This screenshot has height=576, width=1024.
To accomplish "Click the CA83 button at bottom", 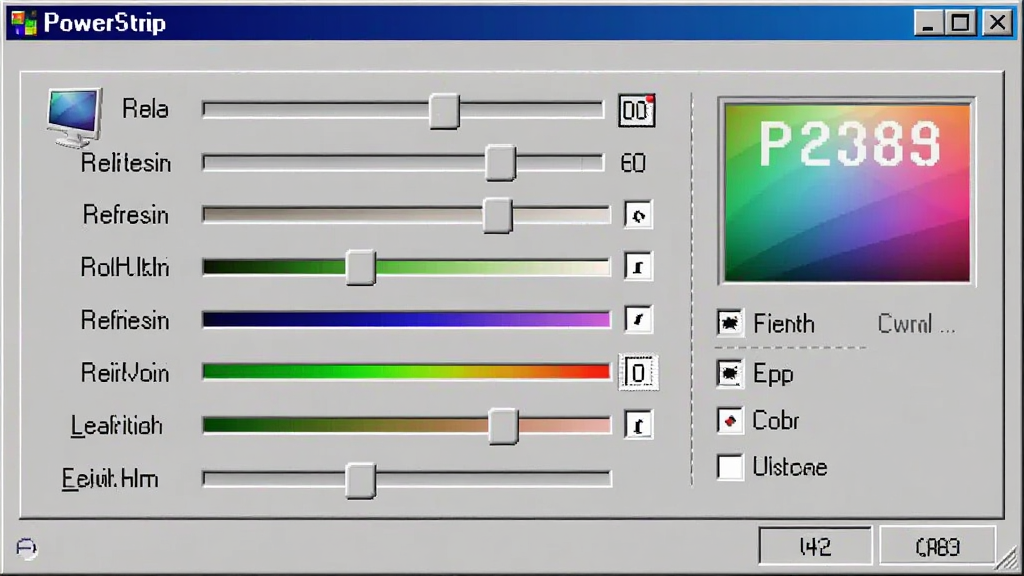I will pyautogui.click(x=938, y=546).
